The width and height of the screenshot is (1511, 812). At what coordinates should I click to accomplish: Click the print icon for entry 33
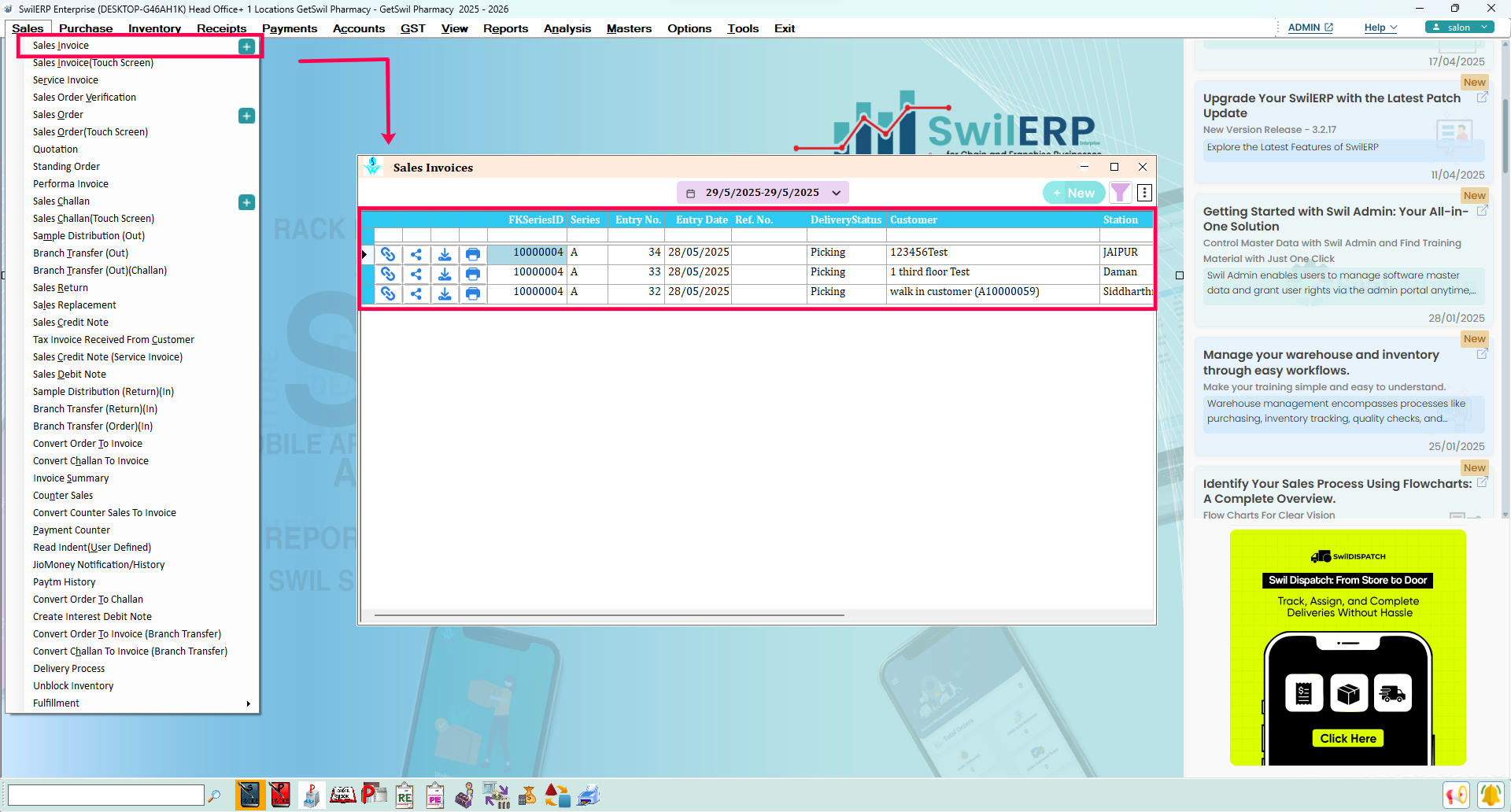[x=473, y=273]
